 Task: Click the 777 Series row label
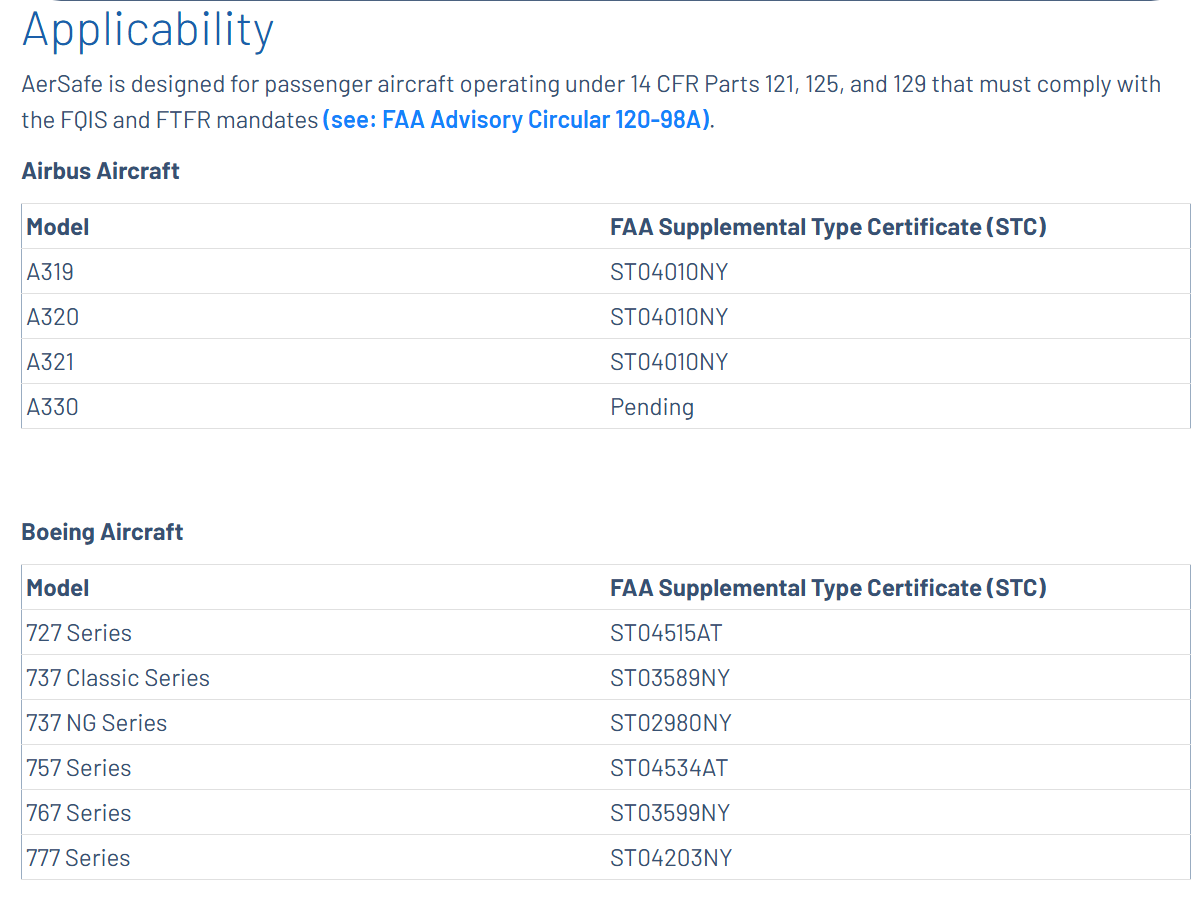coord(79,858)
